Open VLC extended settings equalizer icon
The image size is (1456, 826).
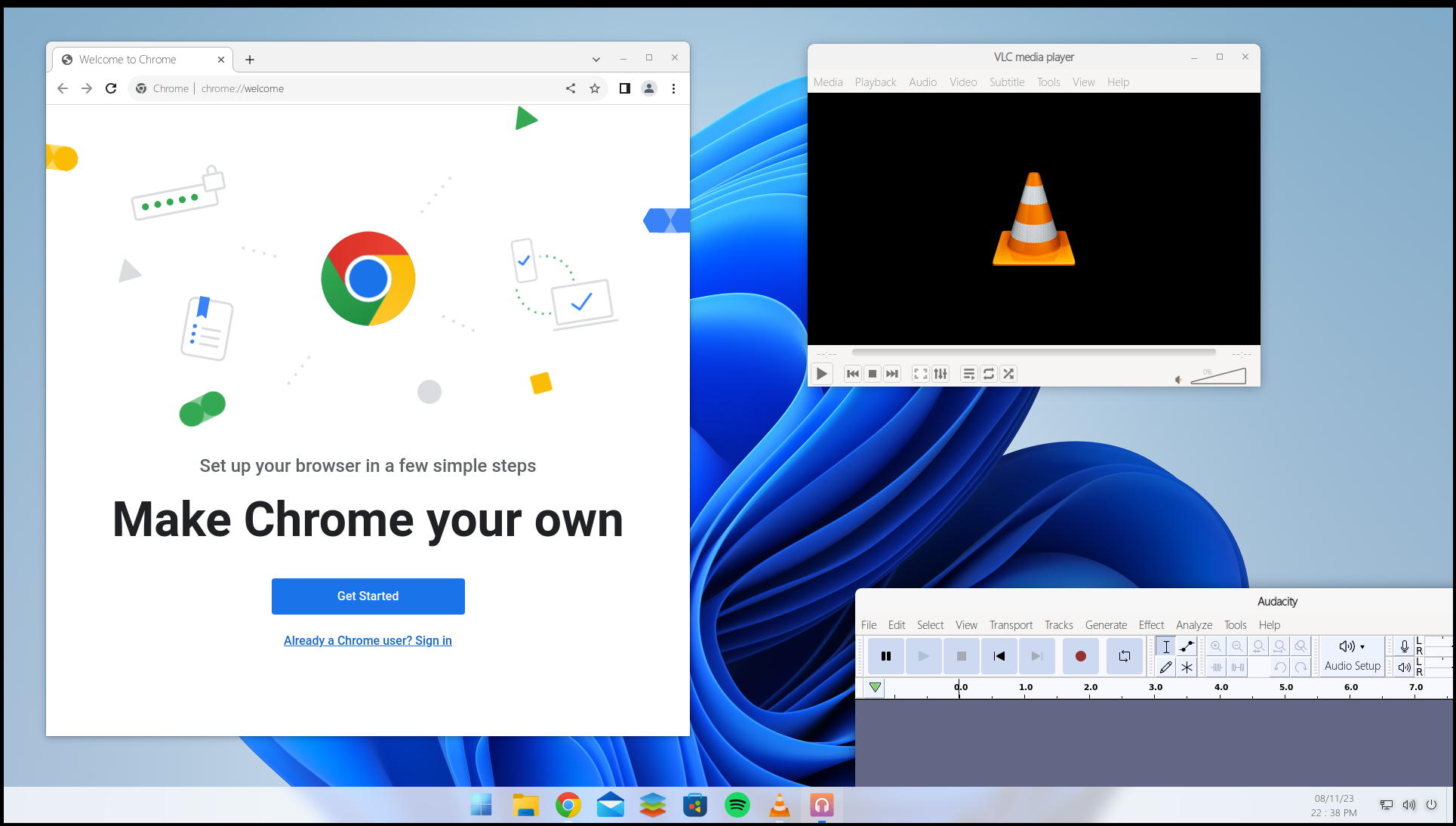[x=940, y=374]
